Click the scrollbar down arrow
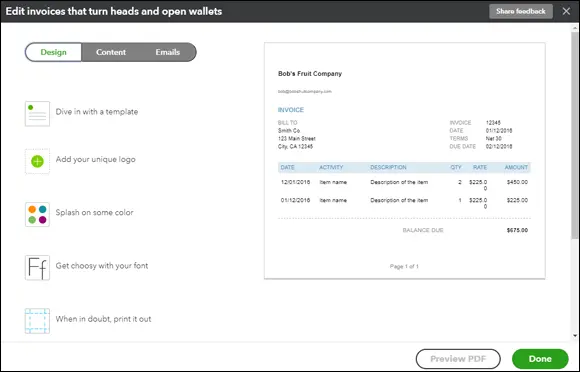 (575, 336)
